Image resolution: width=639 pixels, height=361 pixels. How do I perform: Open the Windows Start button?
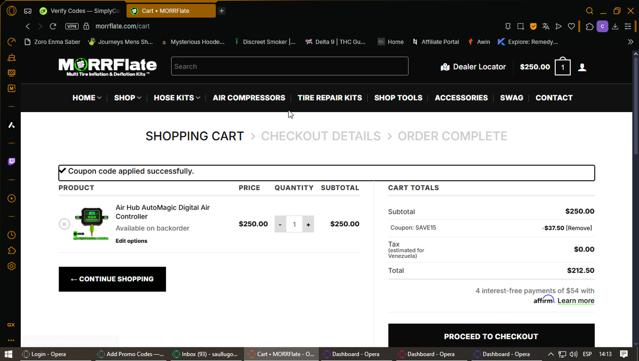click(x=8, y=354)
